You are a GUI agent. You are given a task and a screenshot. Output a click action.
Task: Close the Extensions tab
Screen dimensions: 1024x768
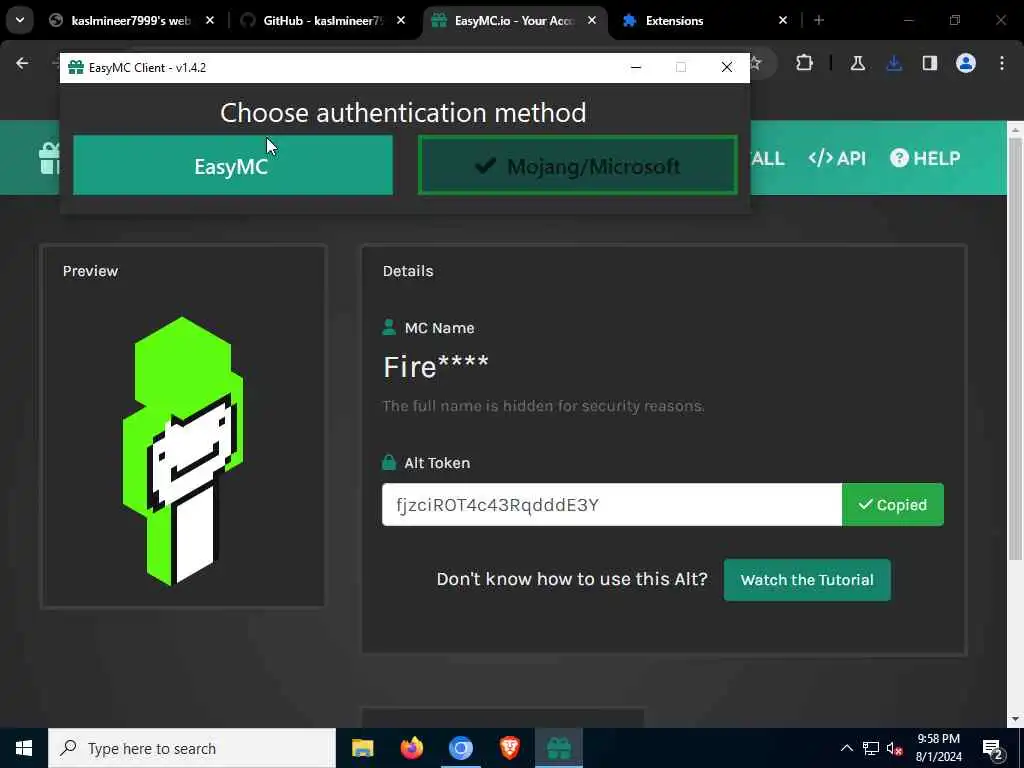[x=783, y=21]
